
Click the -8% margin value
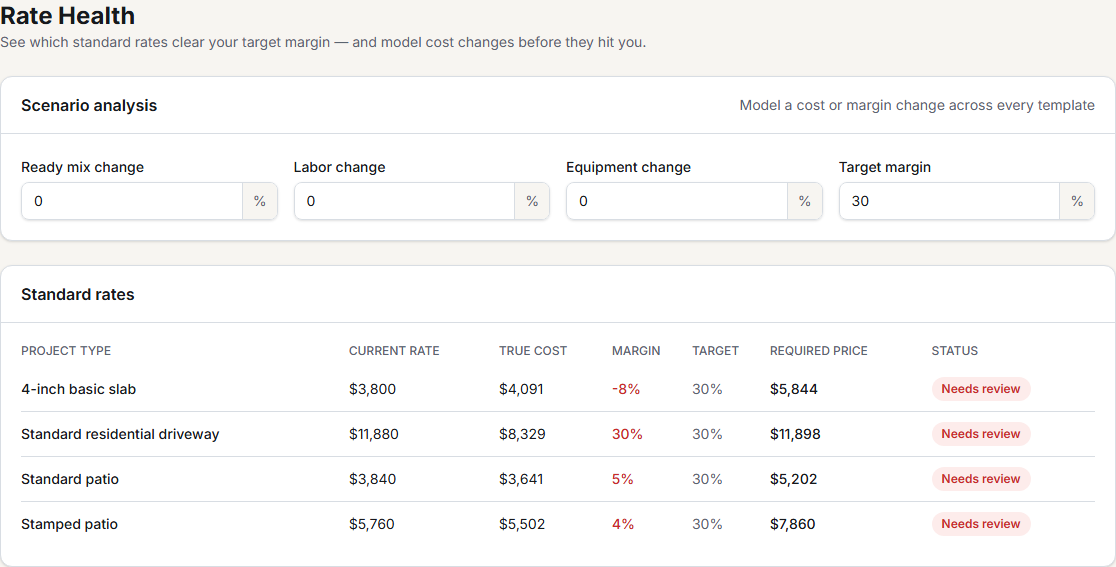click(626, 389)
